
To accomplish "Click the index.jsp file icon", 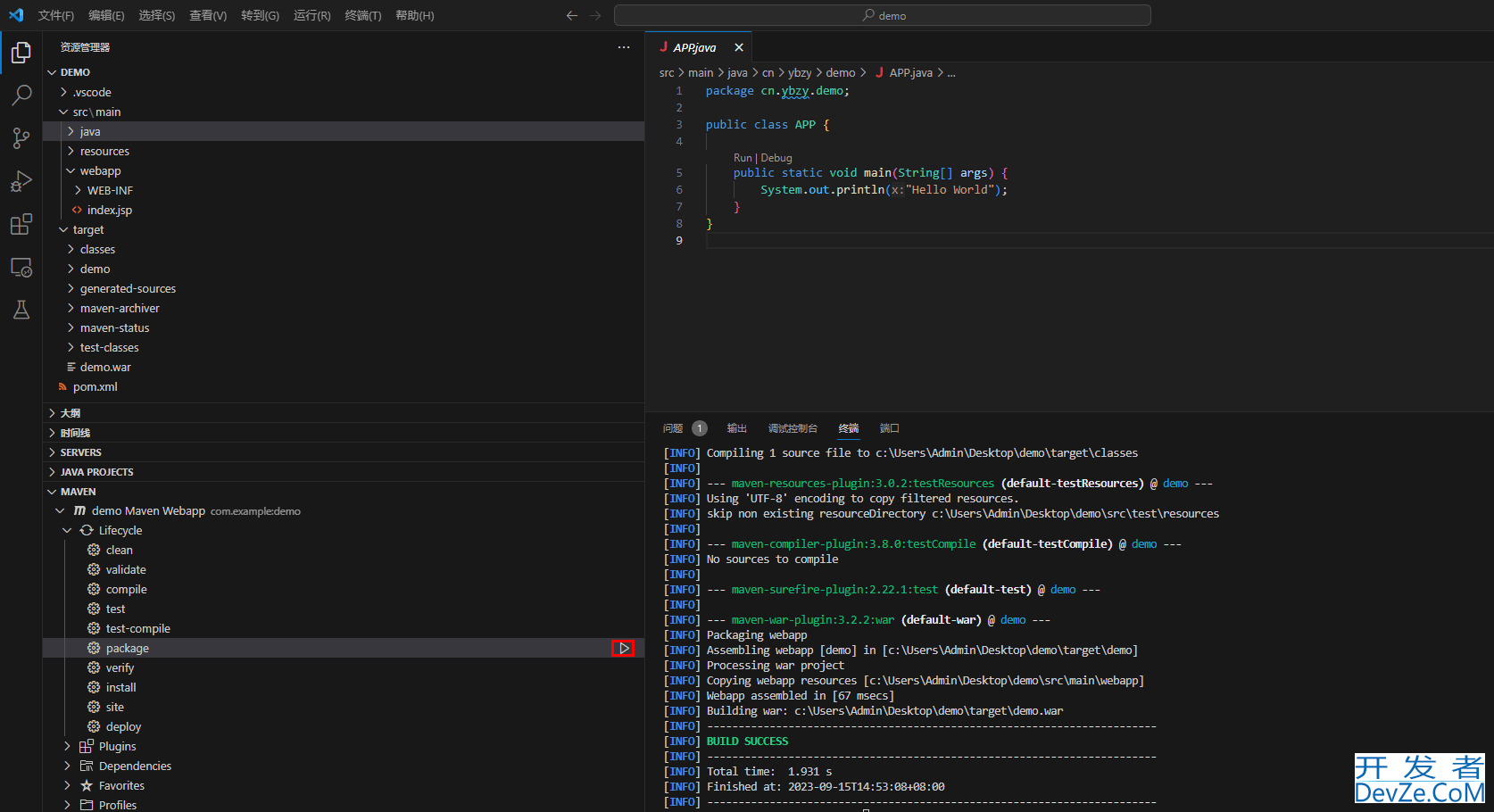I will (77, 210).
